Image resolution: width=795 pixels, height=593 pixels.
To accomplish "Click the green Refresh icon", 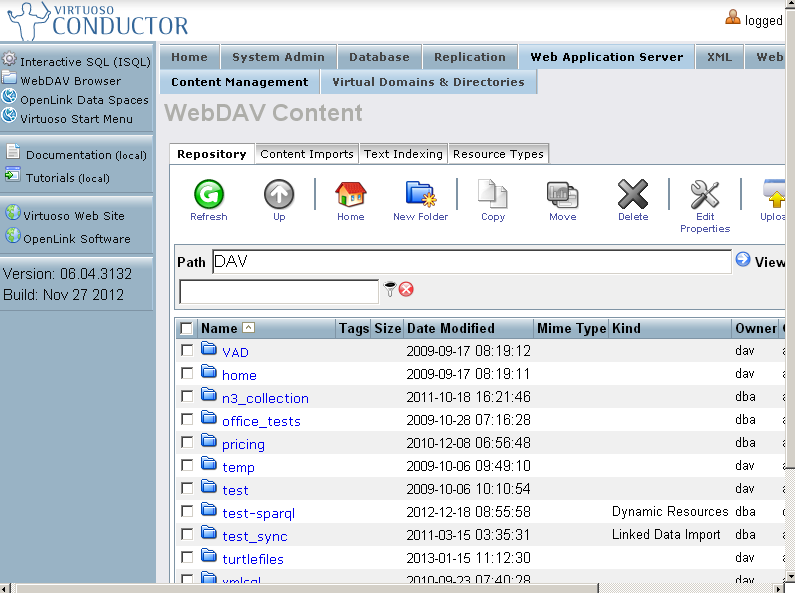I will tap(208, 194).
